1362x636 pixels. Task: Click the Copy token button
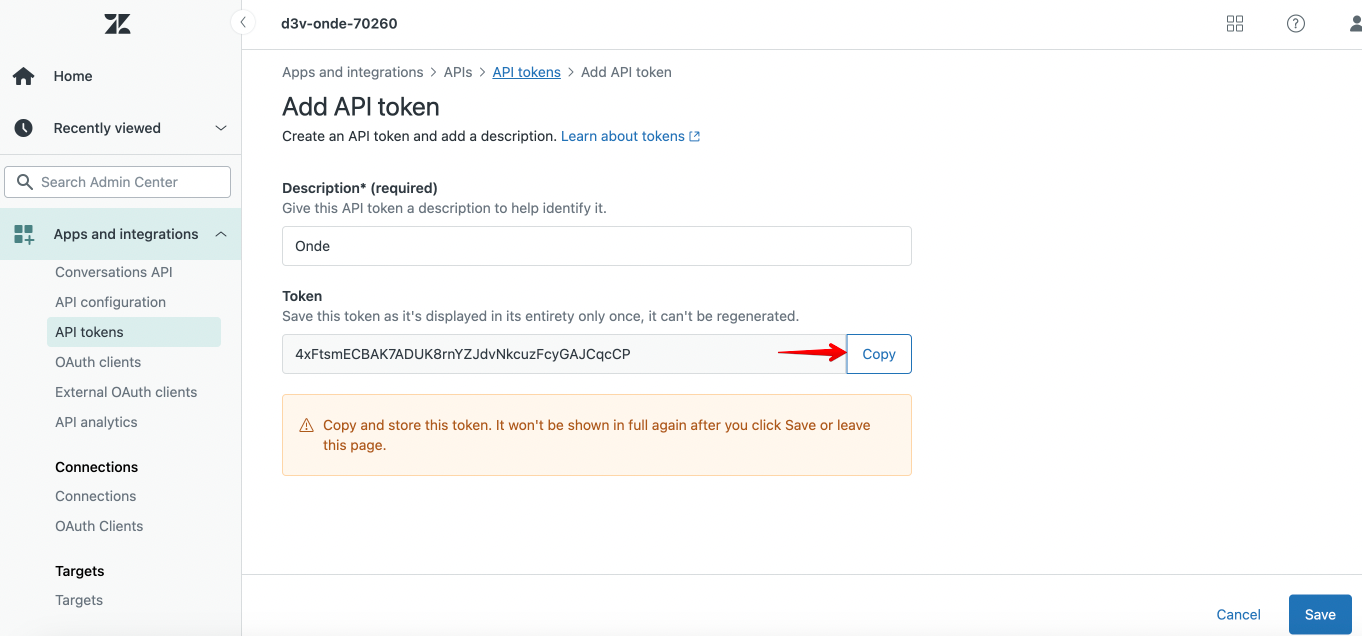click(x=879, y=354)
